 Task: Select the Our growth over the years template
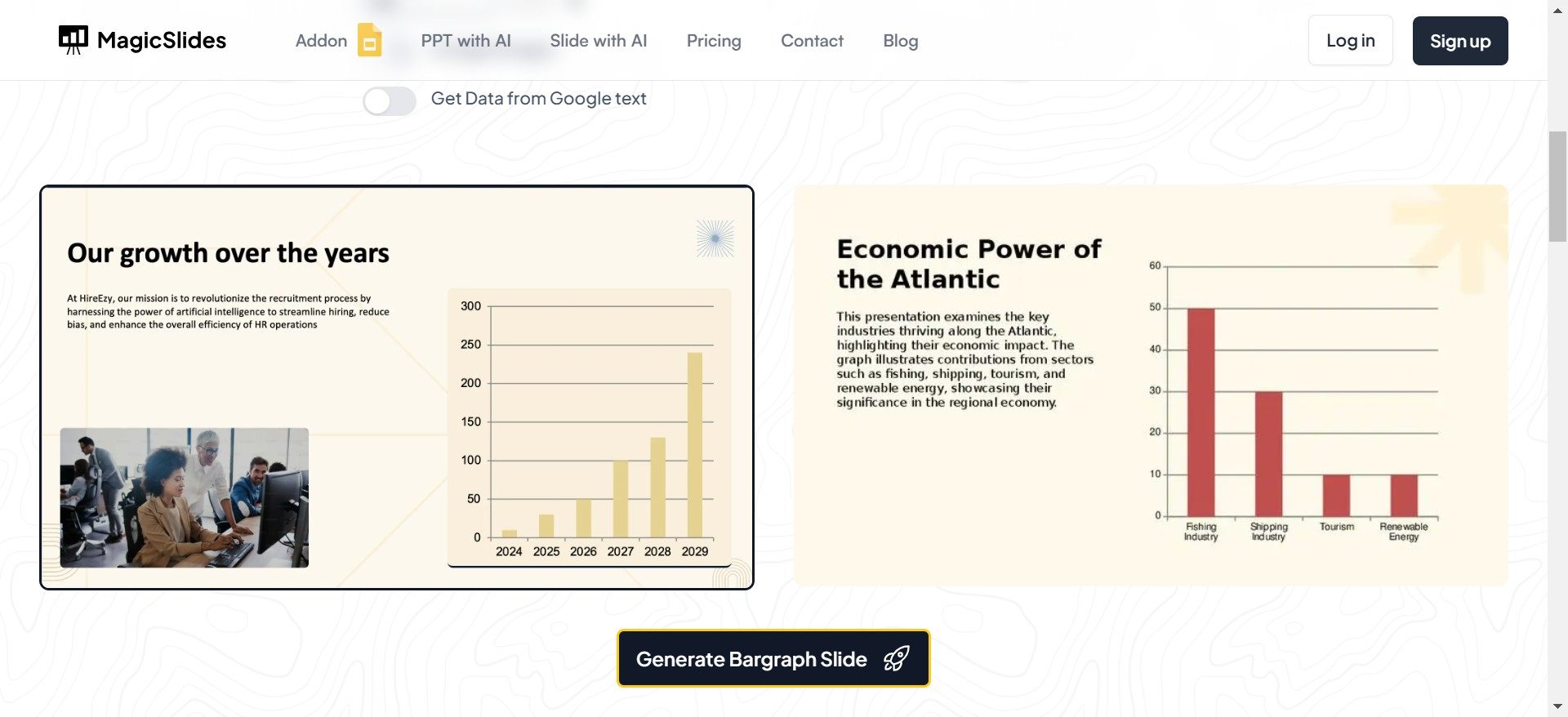[396, 387]
